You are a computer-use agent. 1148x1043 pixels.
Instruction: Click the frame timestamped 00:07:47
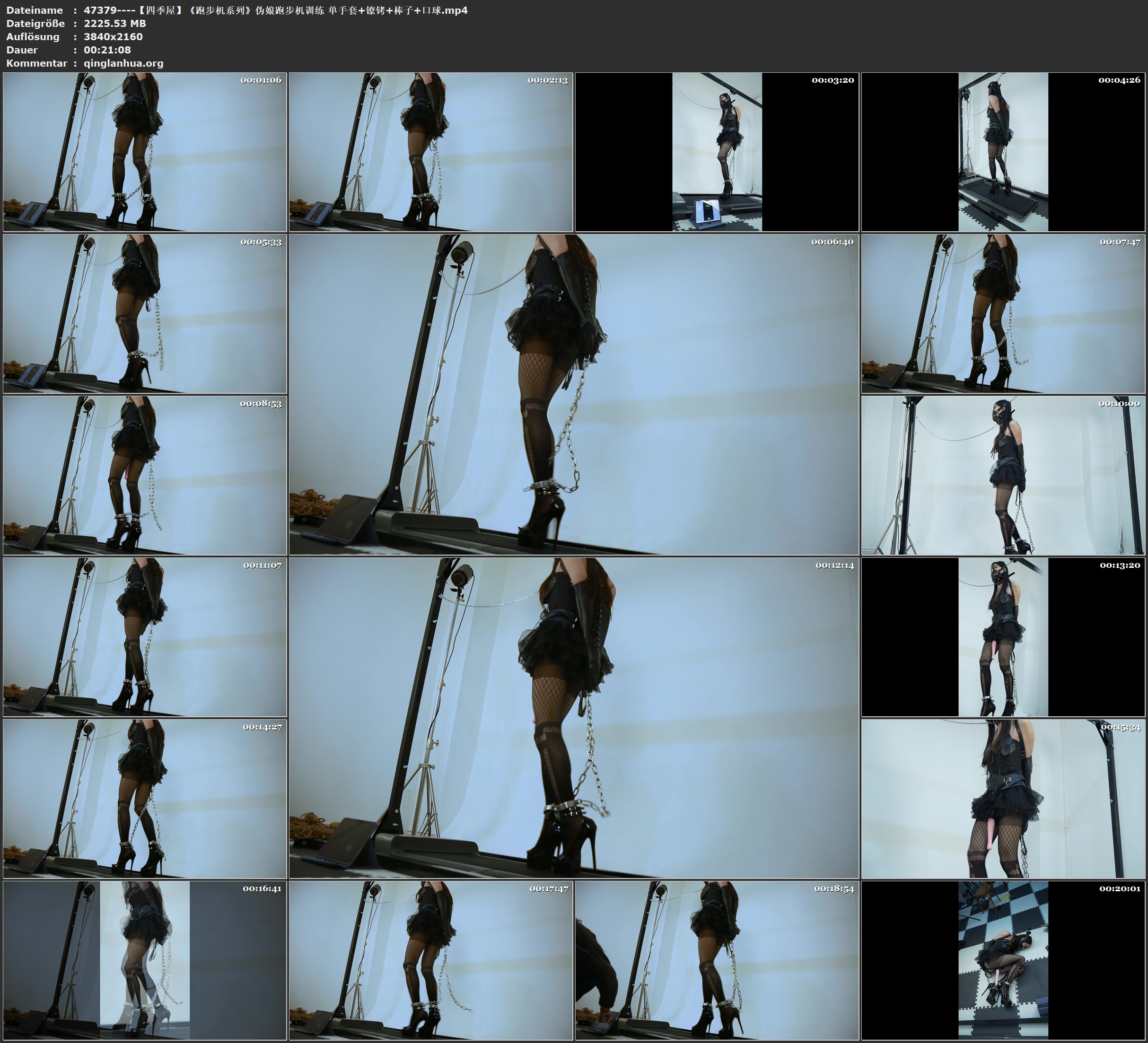1003,313
